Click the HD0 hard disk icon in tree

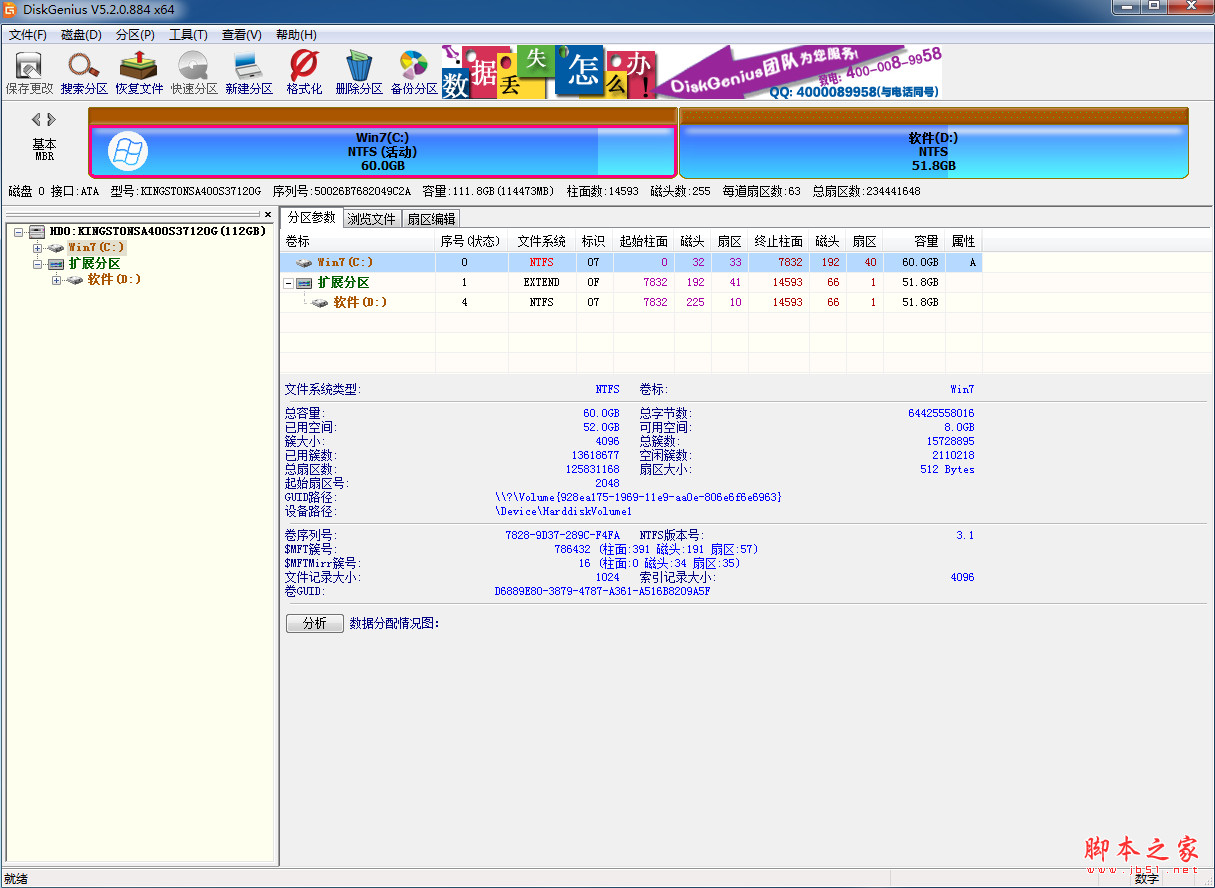point(37,231)
